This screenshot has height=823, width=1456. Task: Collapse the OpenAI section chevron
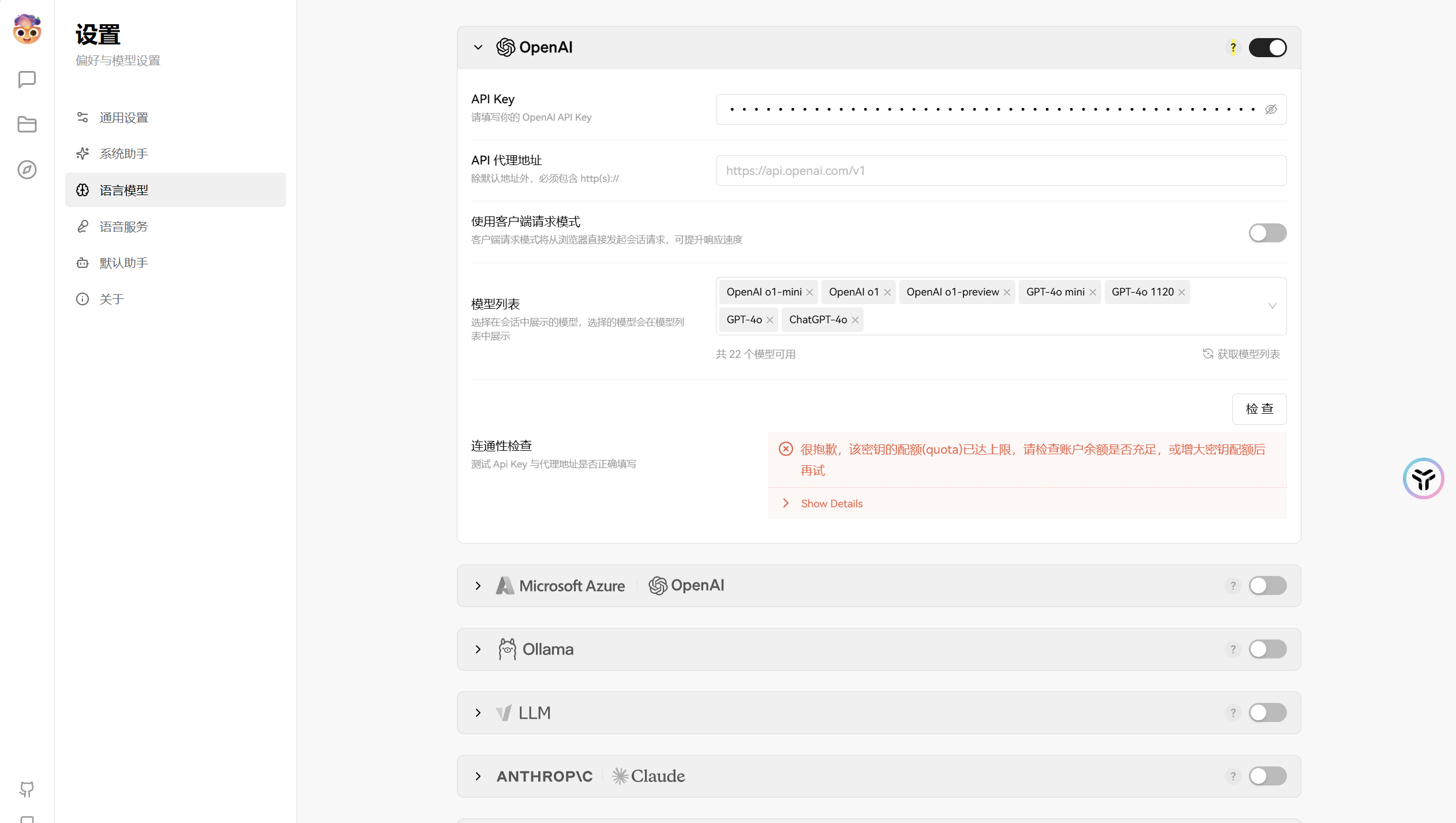click(478, 47)
